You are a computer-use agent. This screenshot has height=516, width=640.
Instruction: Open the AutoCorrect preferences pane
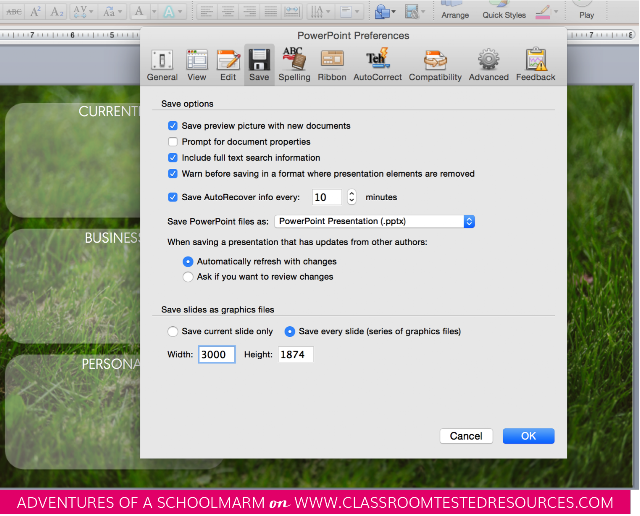pyautogui.click(x=378, y=65)
